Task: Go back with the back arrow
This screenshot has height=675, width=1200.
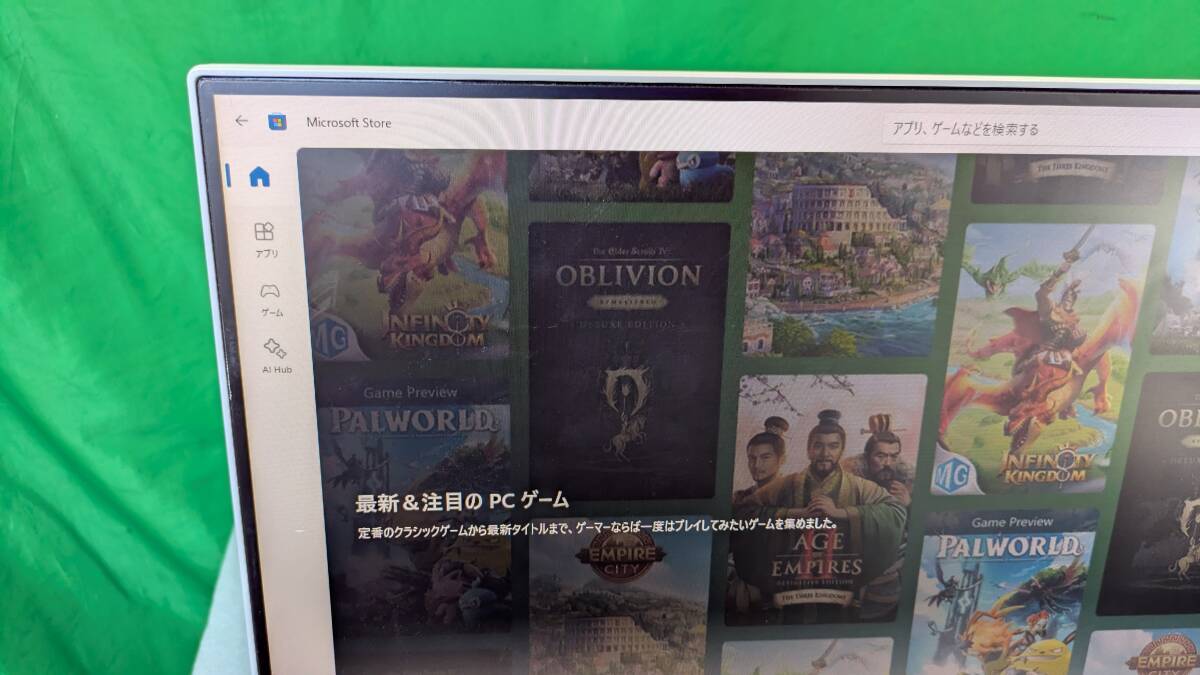Action: point(241,121)
